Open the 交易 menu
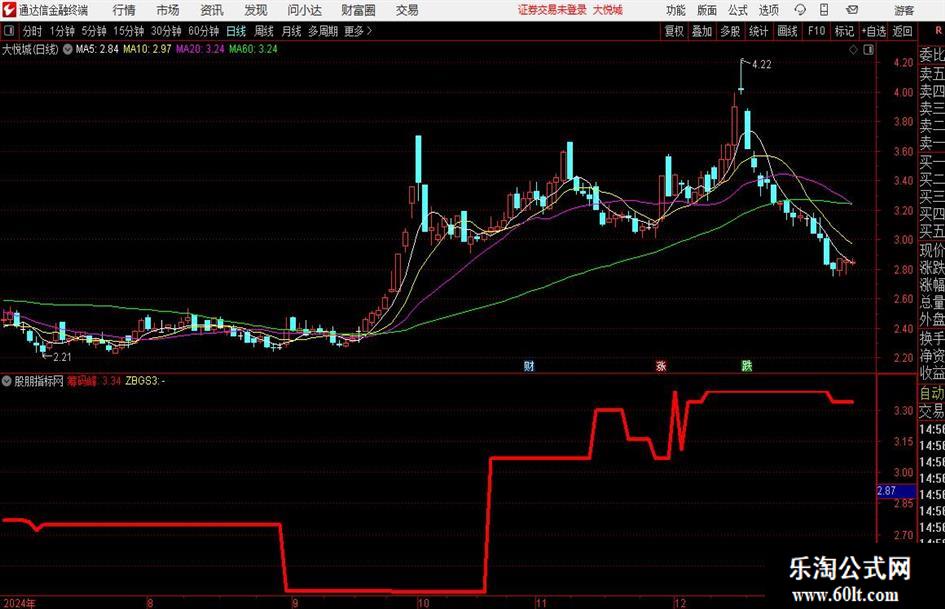Image resolution: width=945 pixels, height=609 pixels. click(407, 10)
